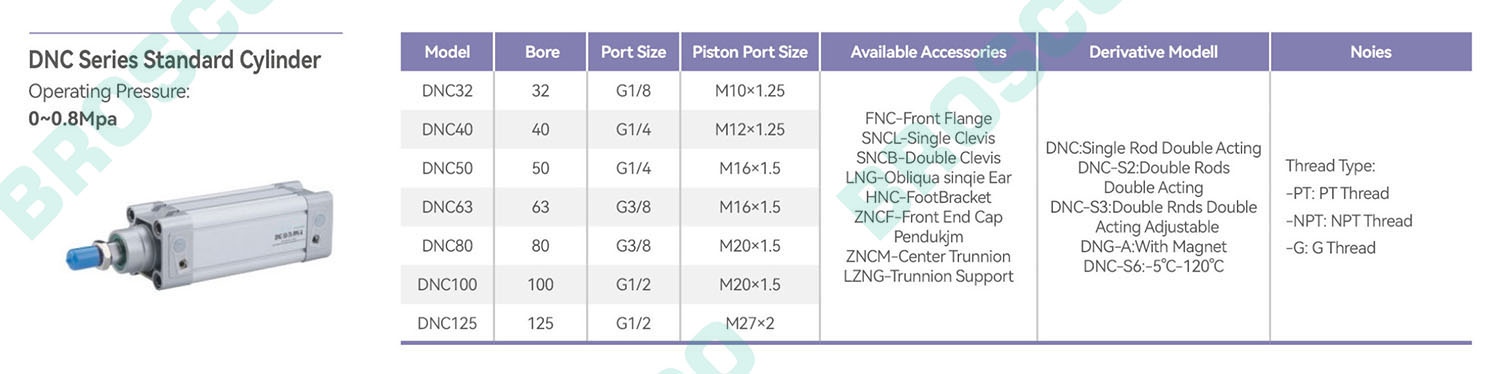This screenshot has width=1500, height=374.
Task: Select bore value 100 cell
Action: [541, 285]
